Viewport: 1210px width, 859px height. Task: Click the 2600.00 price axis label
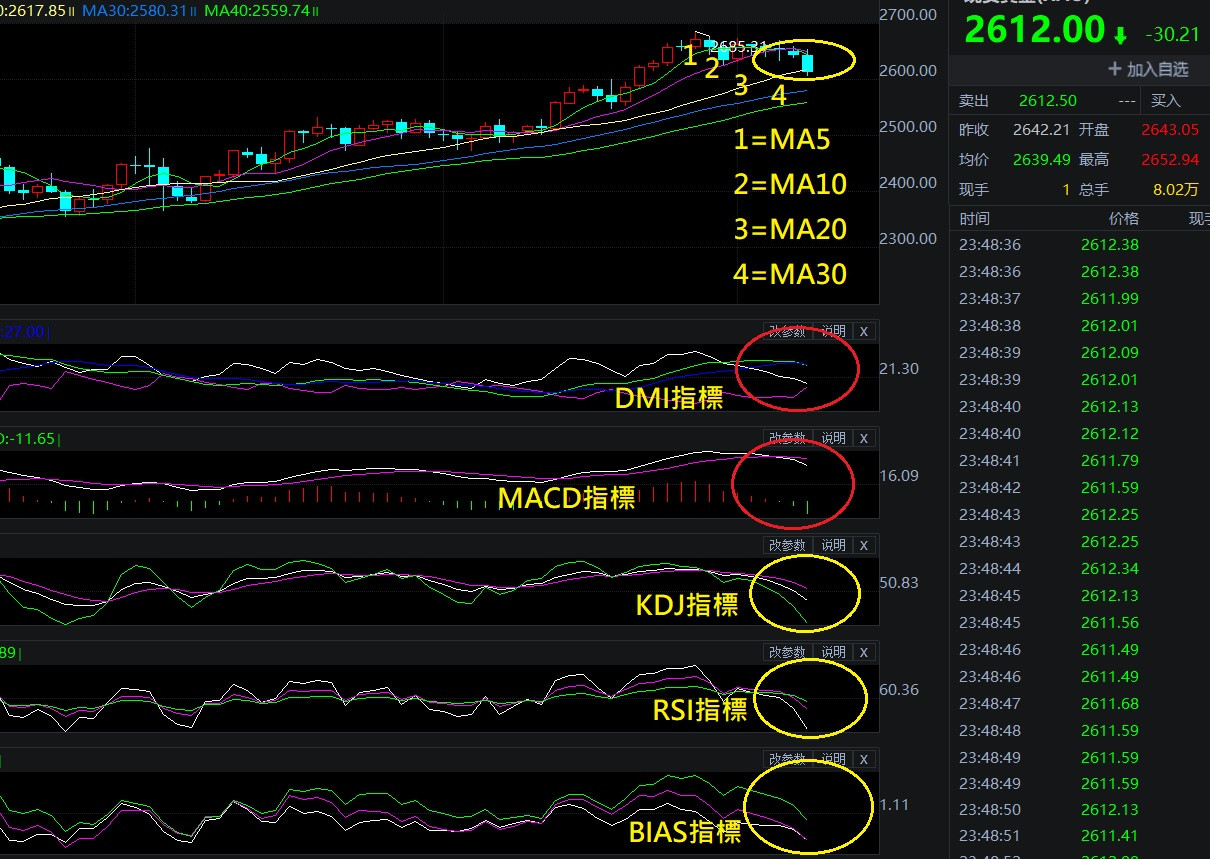coord(908,70)
